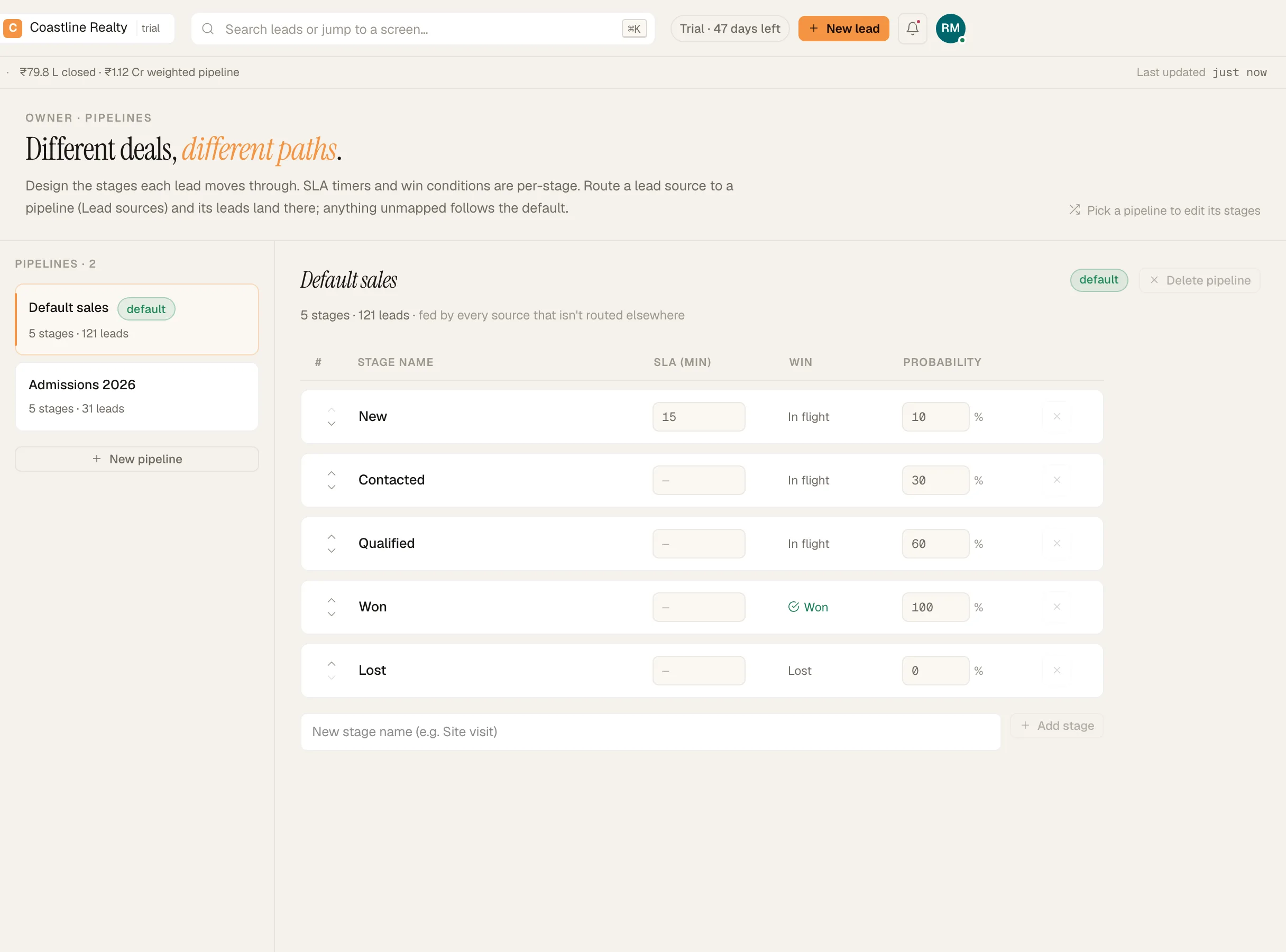
Task: Open the notifications bell
Action: point(912,28)
